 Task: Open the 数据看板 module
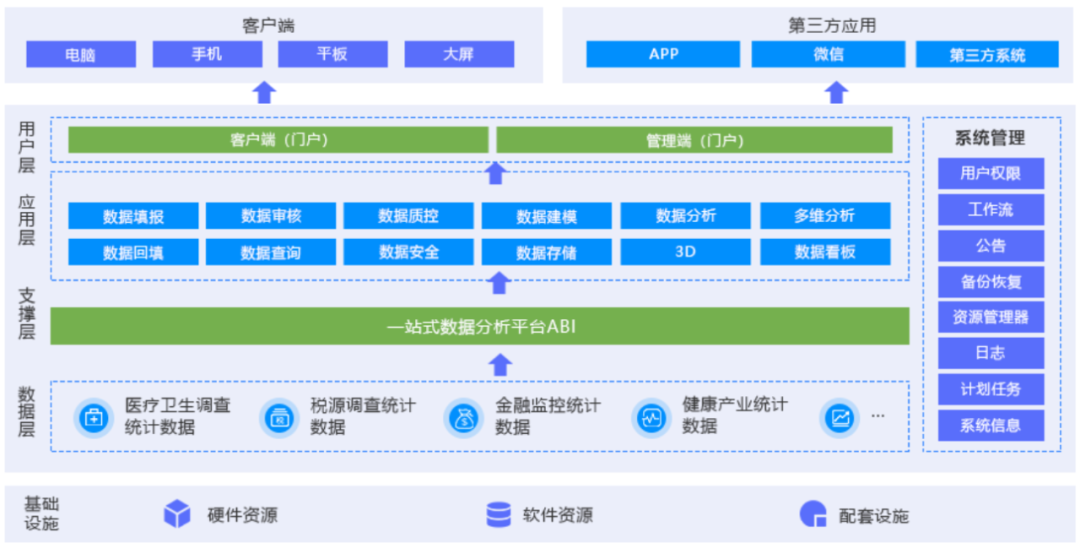[825, 252]
